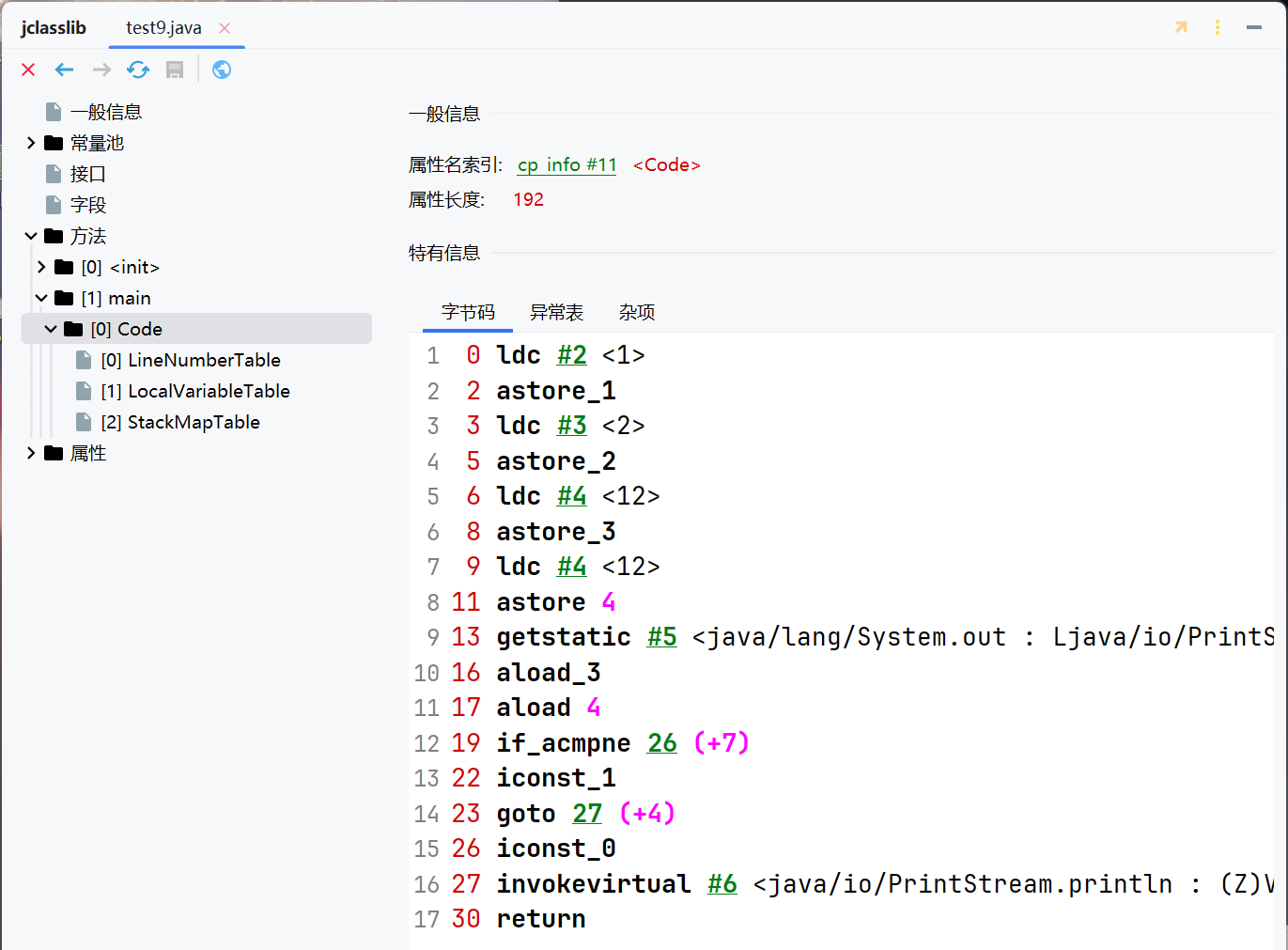Collapse the 方法 tree node
This screenshot has width=1288, height=950.
click(31, 236)
